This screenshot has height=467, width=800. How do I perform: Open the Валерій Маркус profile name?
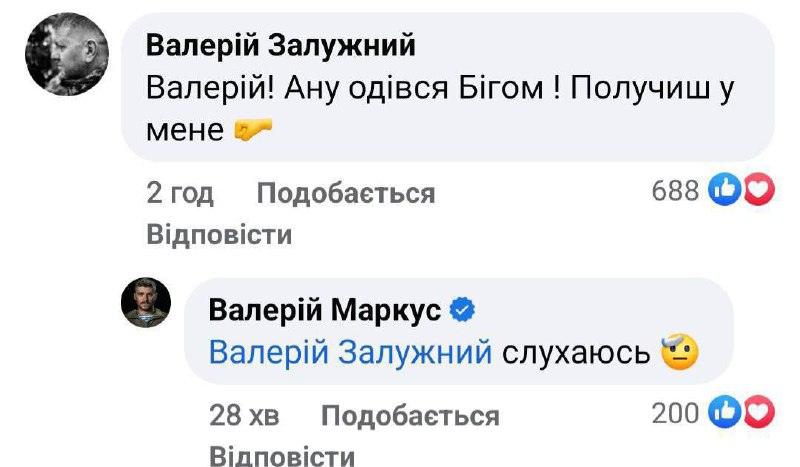[x=325, y=311]
